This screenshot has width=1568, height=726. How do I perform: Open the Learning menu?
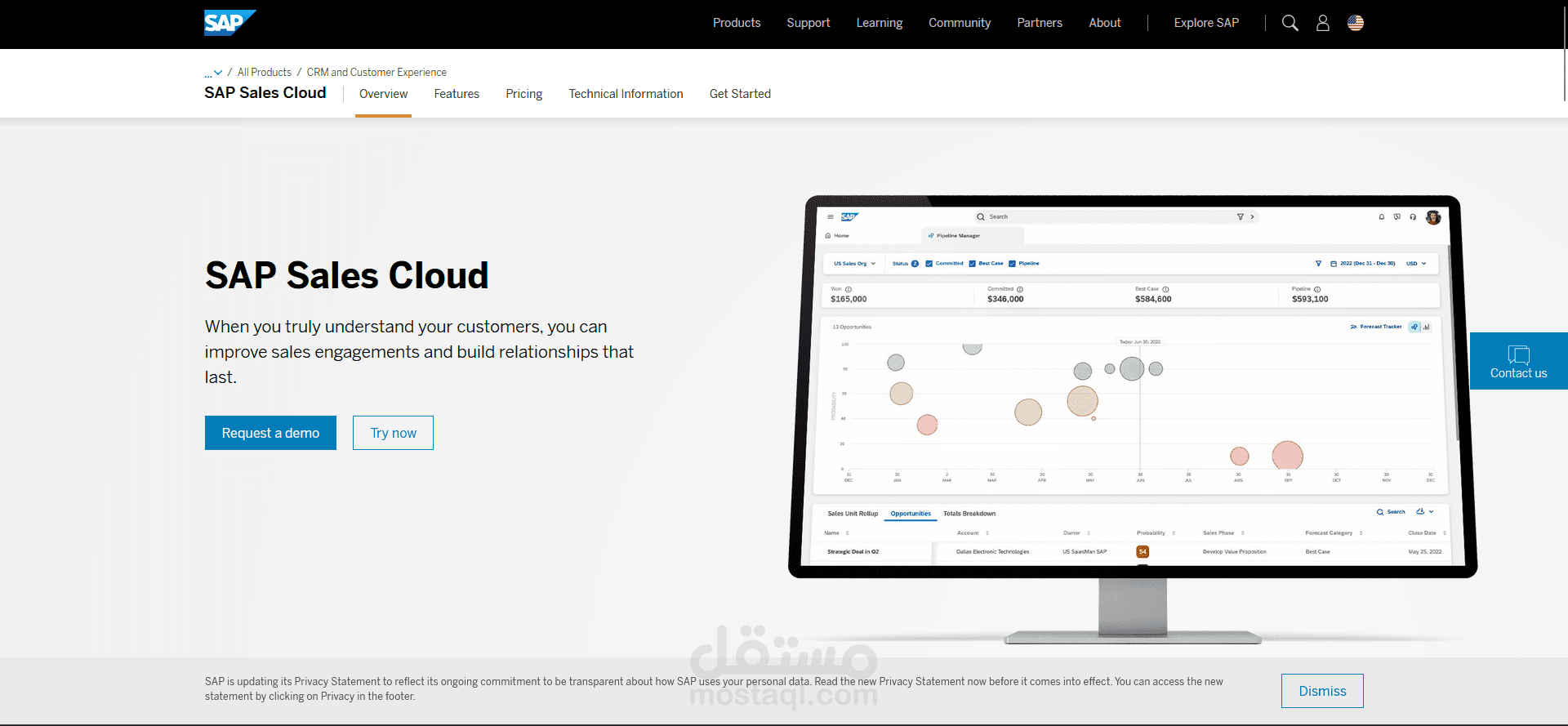tap(880, 23)
